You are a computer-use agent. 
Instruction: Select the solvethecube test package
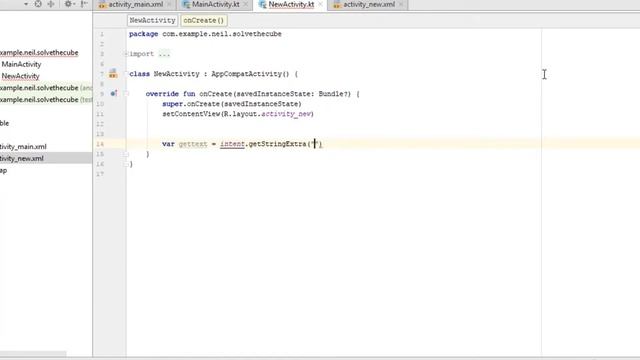point(46,100)
